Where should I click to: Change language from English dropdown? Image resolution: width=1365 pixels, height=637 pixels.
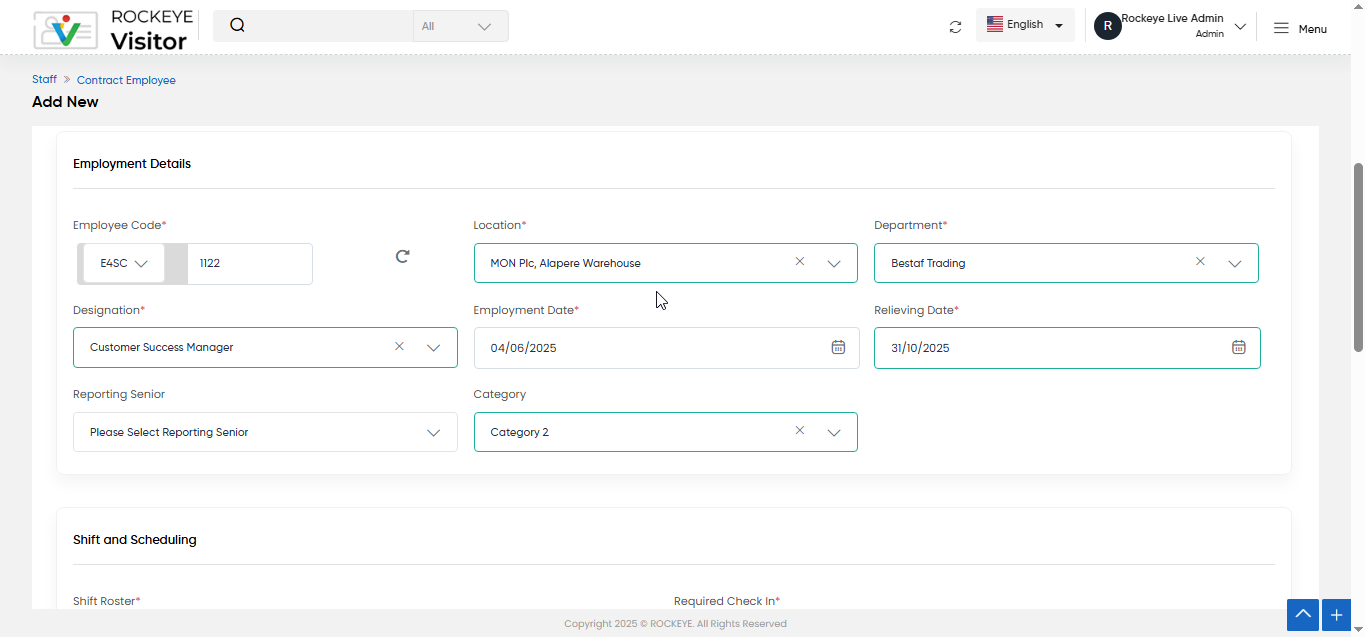point(1025,25)
